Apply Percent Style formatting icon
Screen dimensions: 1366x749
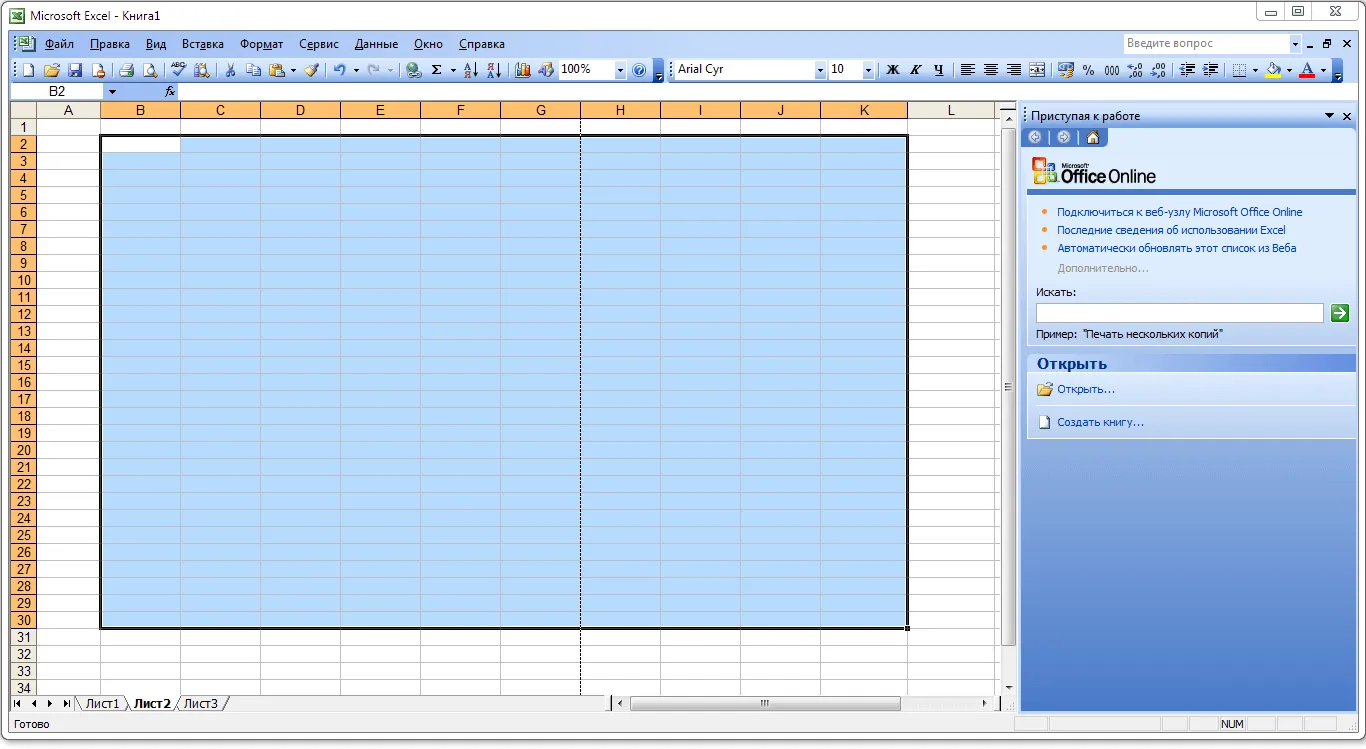pyautogui.click(x=1088, y=70)
